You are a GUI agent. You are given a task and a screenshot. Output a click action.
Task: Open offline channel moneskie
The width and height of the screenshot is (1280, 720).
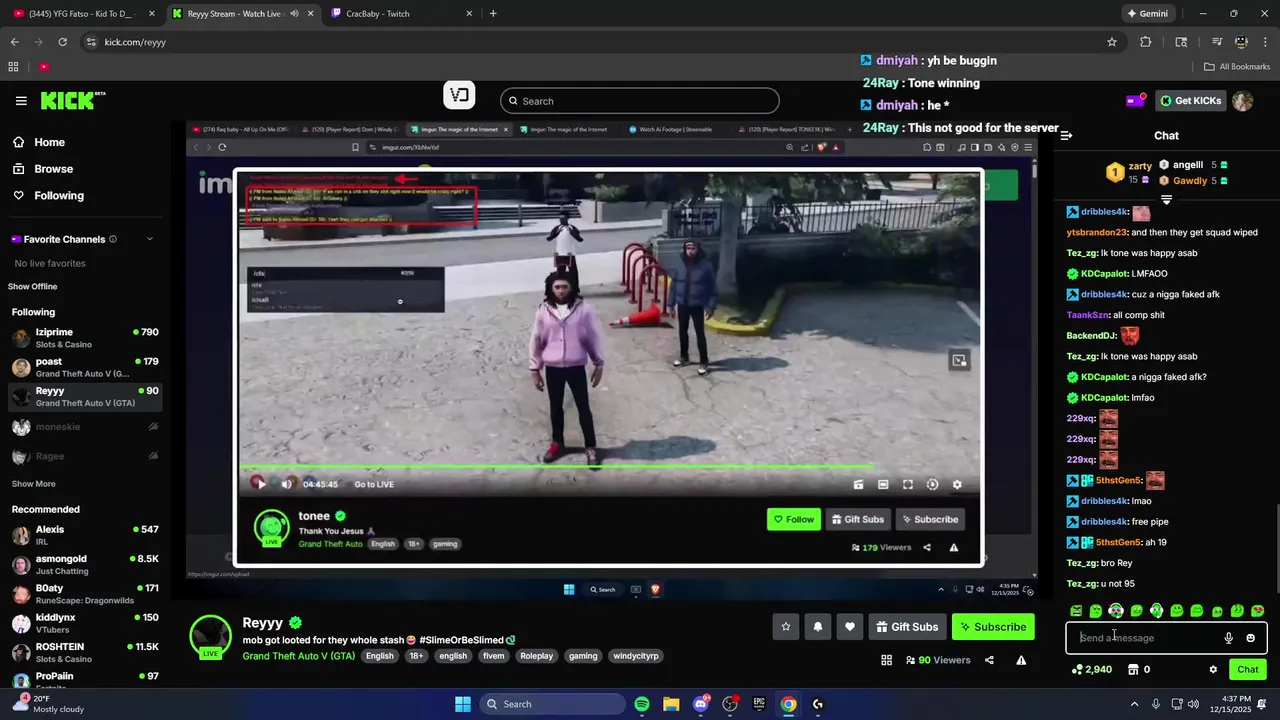[85, 427]
